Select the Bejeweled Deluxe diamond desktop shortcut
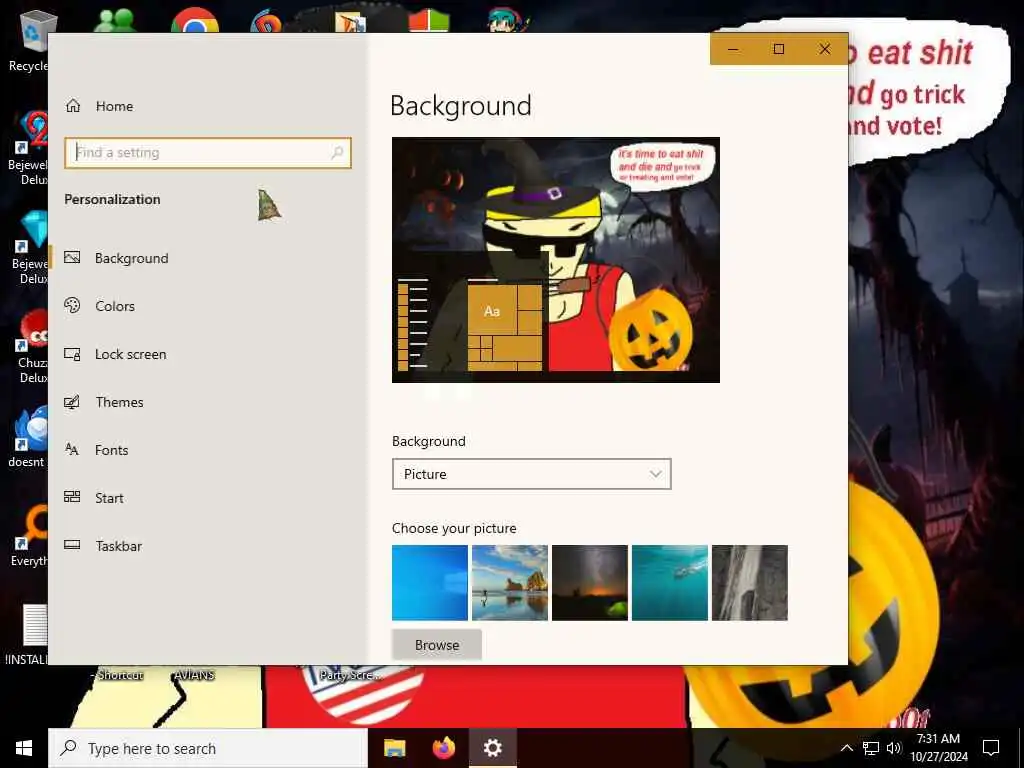The width and height of the screenshot is (1024, 768). 30,247
